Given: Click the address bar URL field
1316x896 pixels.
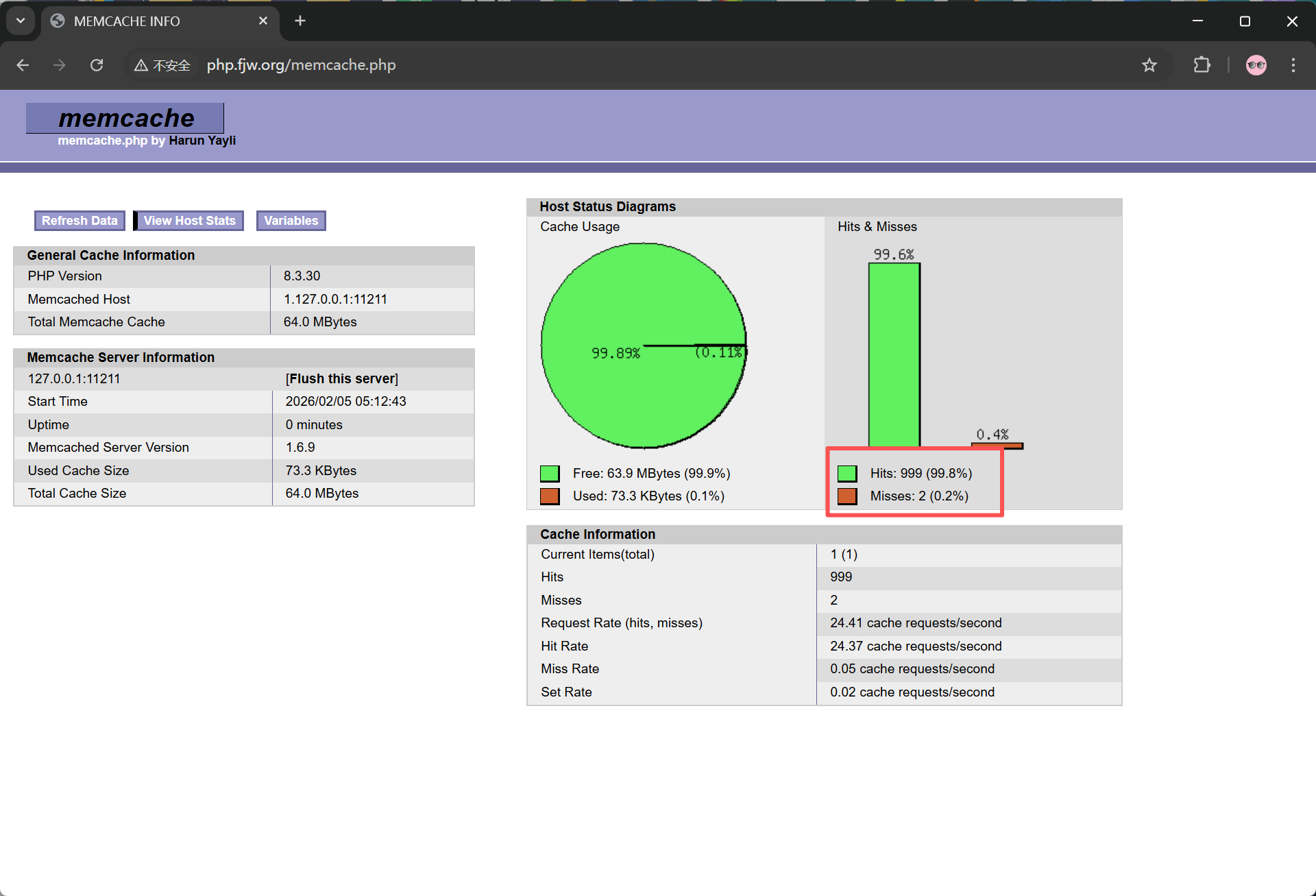Looking at the screenshot, I should pos(480,65).
